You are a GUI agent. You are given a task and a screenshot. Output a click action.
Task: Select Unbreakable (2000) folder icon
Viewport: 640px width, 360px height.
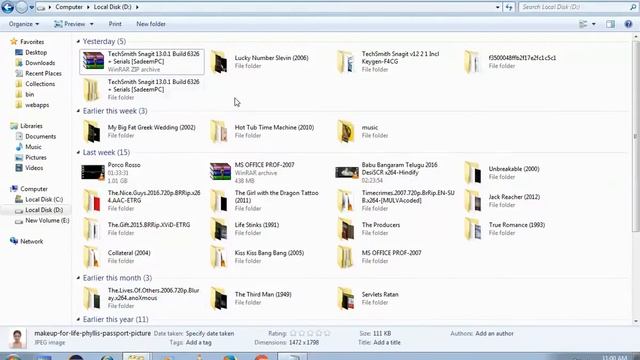pos(473,172)
